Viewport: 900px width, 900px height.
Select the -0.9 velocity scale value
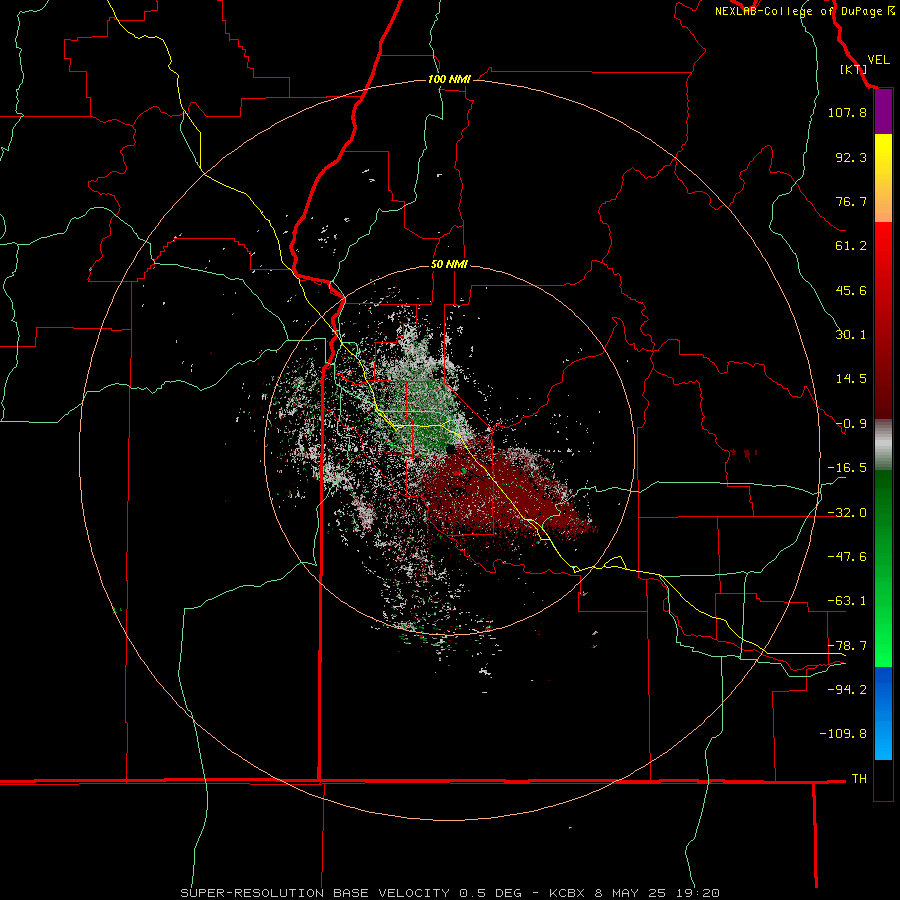click(x=851, y=424)
